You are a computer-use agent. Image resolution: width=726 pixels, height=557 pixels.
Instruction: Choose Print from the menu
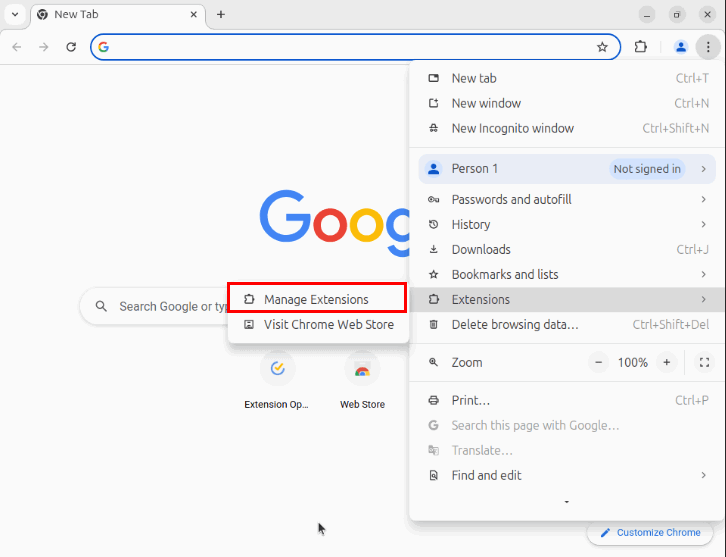[567, 401]
